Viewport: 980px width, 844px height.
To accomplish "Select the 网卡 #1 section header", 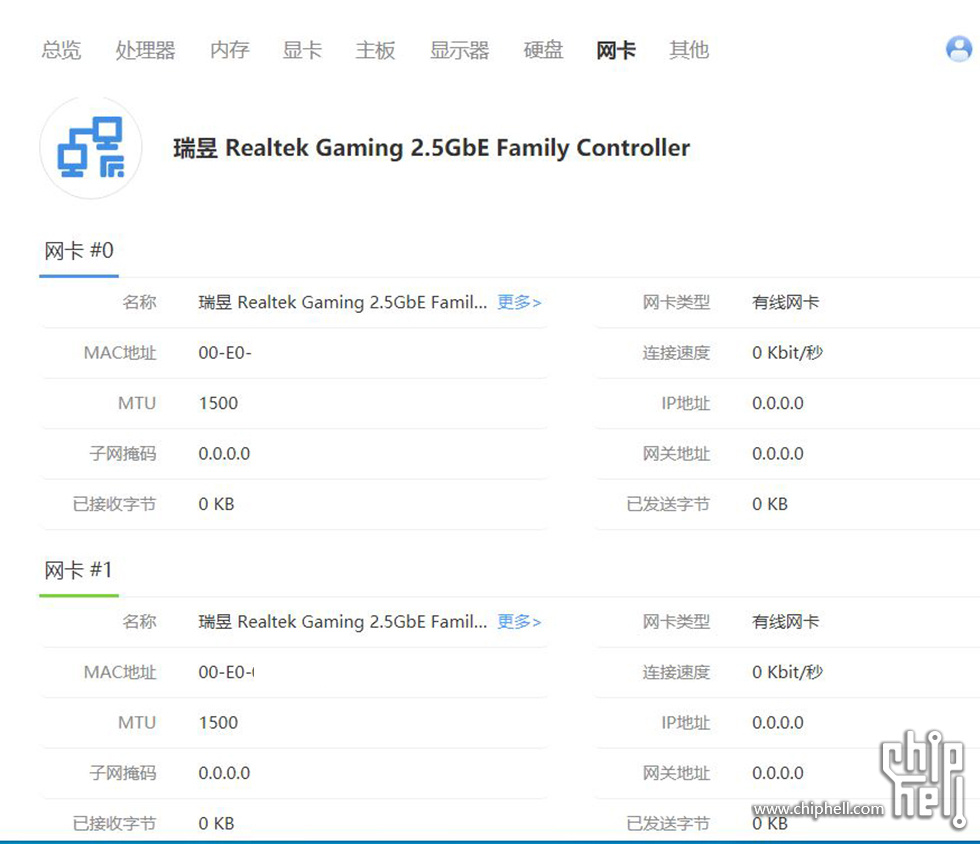I will pos(79,570).
